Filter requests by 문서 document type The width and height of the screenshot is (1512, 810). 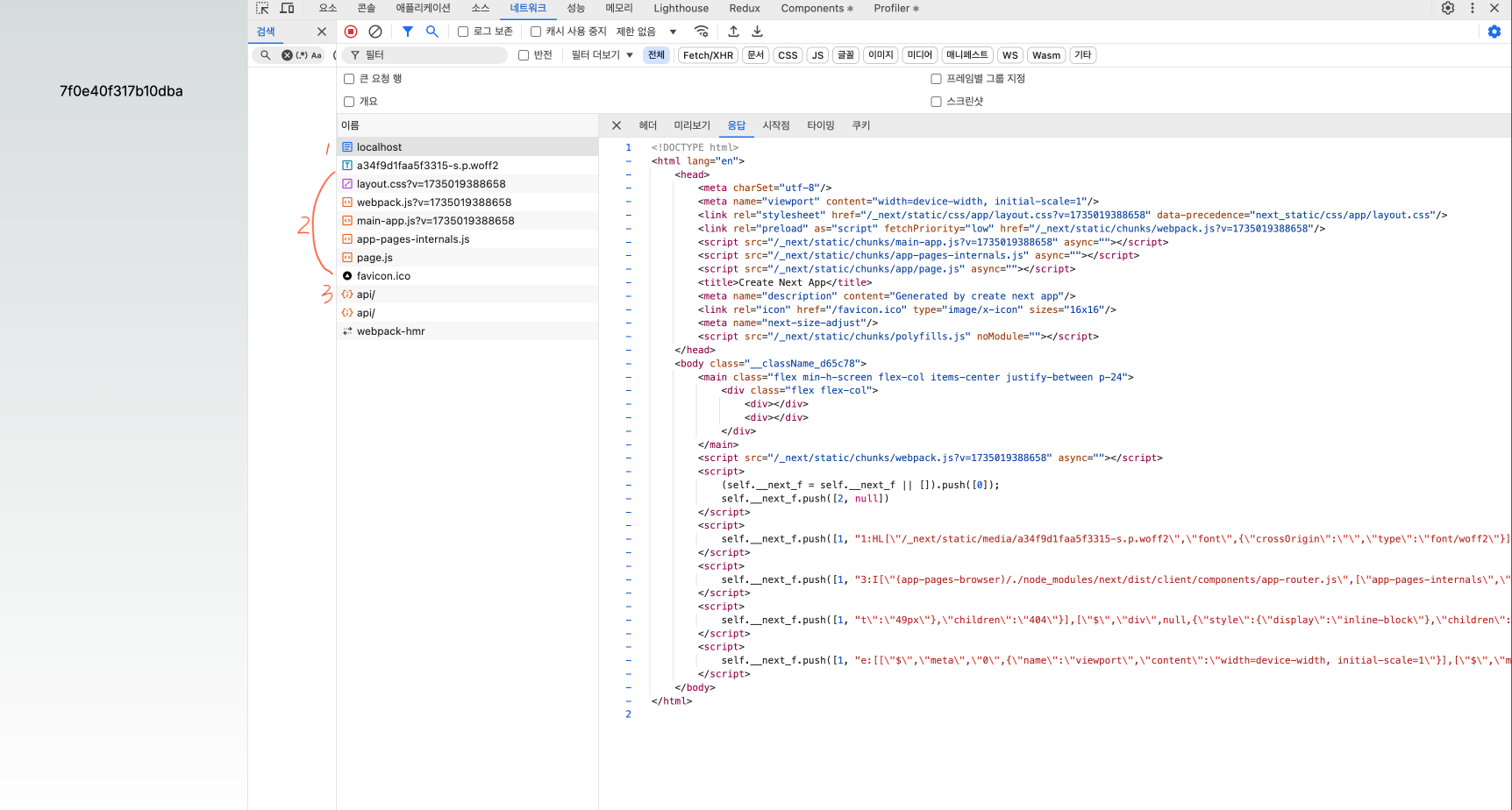click(x=755, y=55)
